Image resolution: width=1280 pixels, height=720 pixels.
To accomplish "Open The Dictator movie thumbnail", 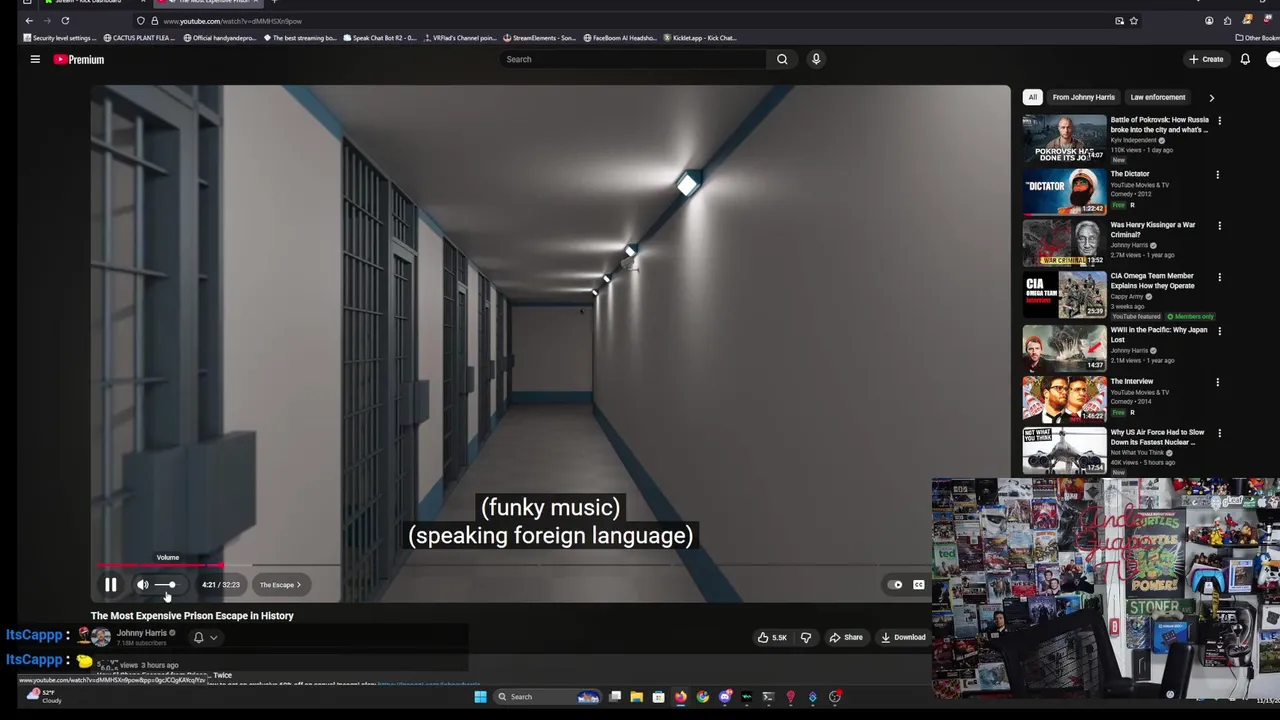I will (1064, 191).
